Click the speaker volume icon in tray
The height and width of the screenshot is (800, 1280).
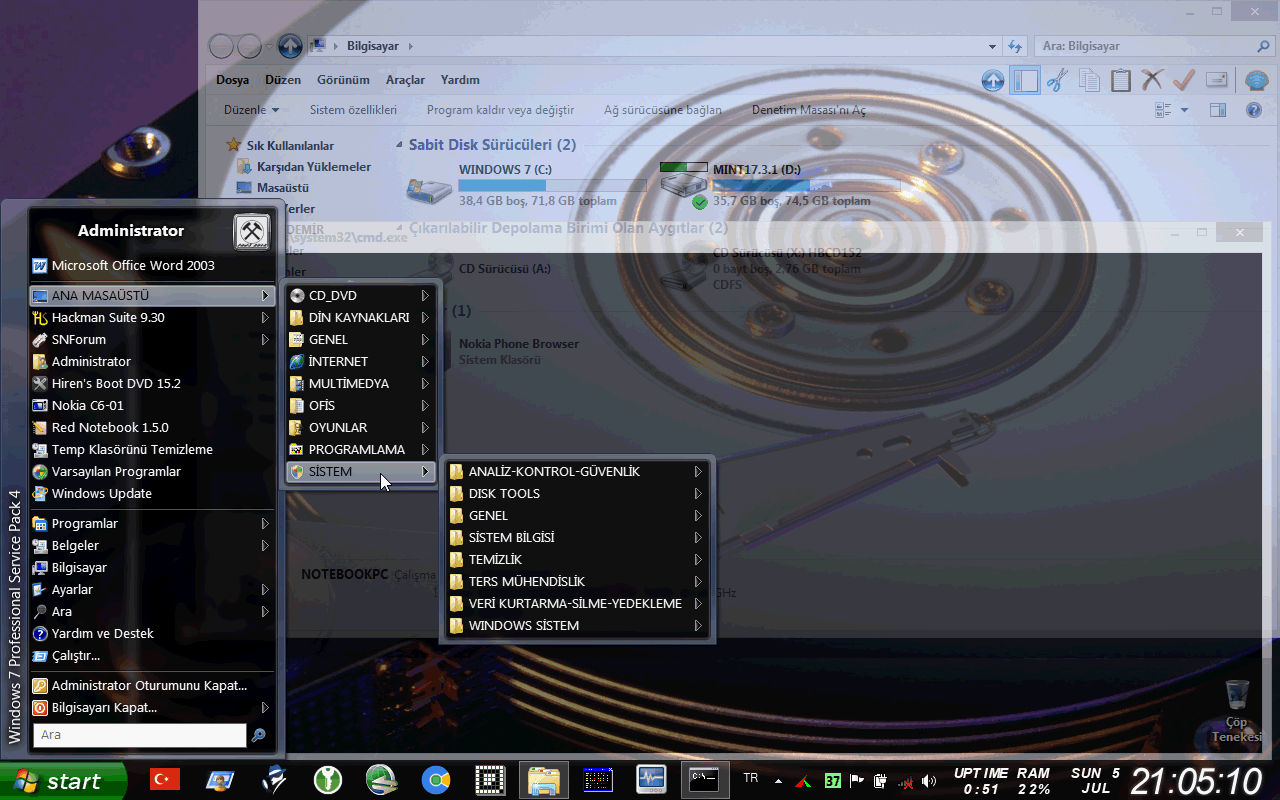[x=929, y=781]
